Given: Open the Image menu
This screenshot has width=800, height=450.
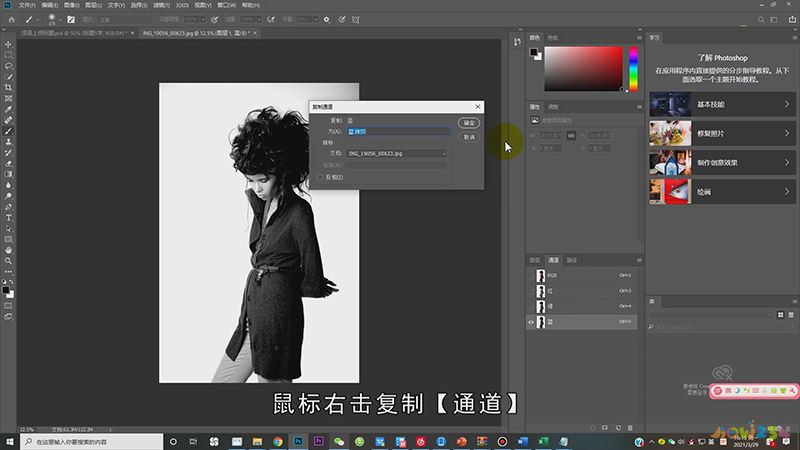Looking at the screenshot, I should pyautogui.click(x=71, y=5).
